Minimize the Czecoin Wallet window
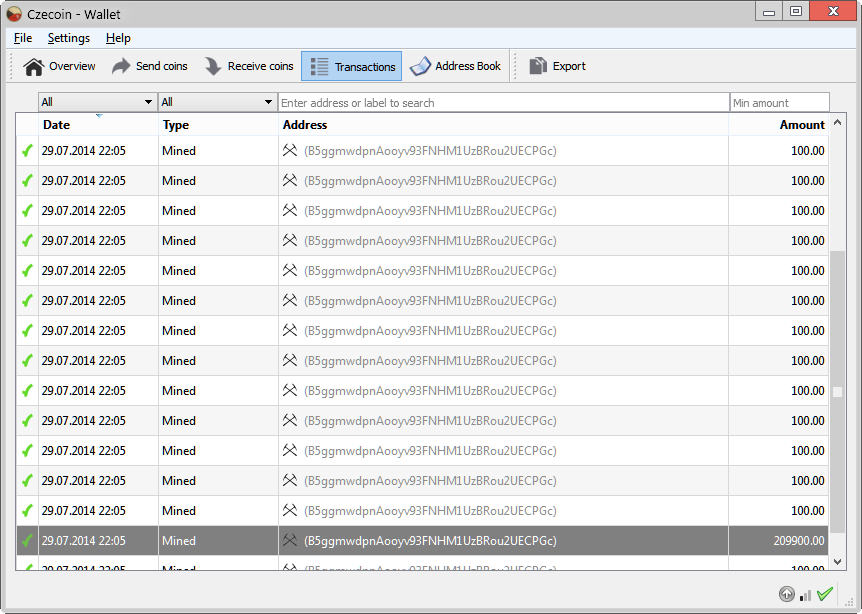Viewport: 862px width, 614px height. (769, 11)
